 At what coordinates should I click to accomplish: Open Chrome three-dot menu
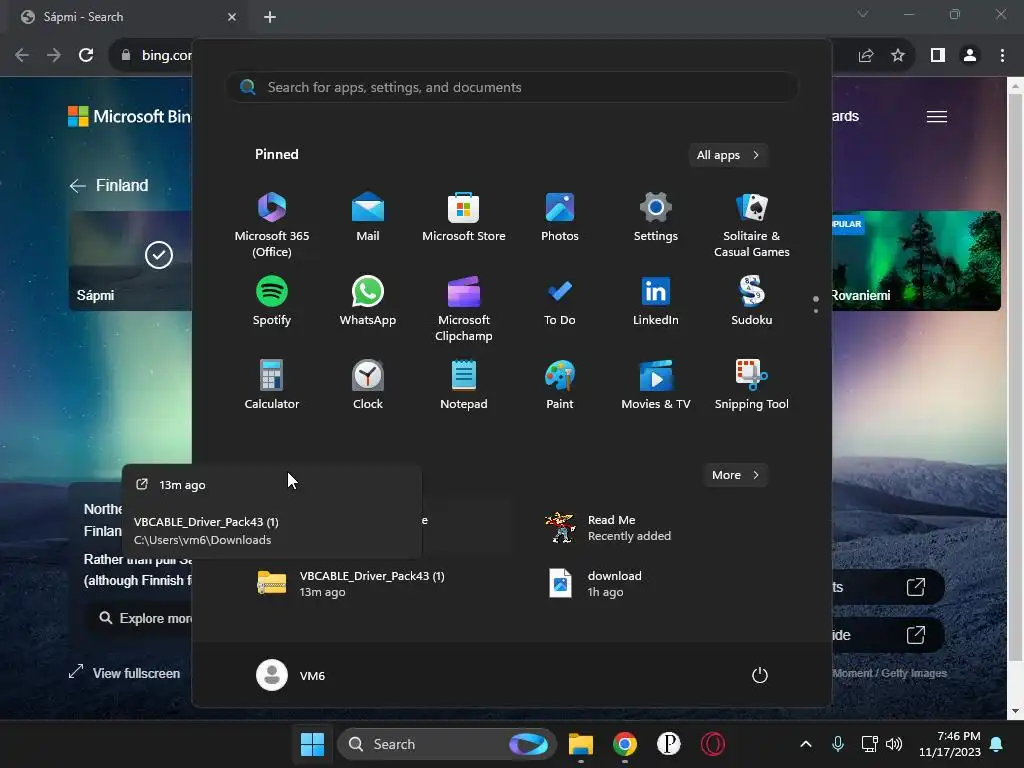[1002, 56]
